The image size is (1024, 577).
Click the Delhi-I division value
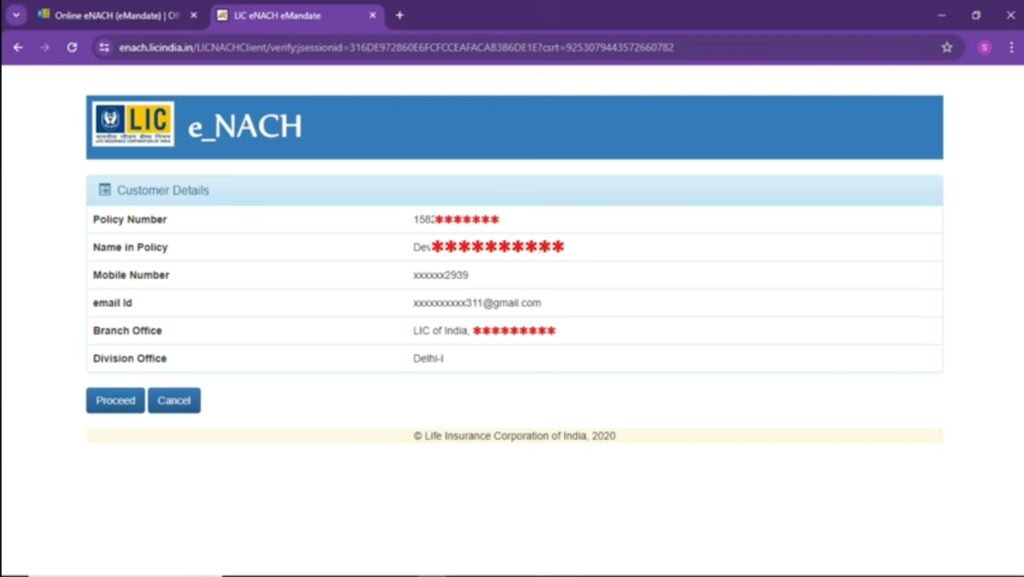pos(428,358)
